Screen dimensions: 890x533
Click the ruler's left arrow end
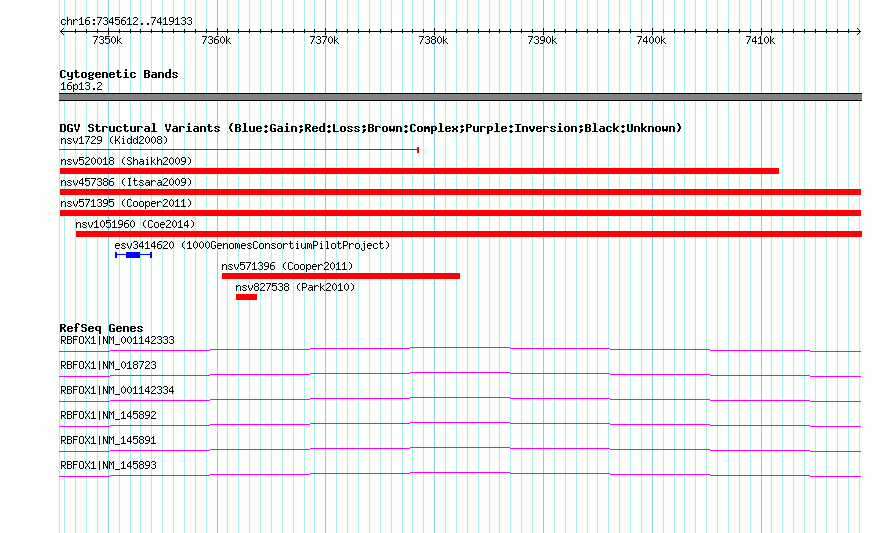click(62, 32)
